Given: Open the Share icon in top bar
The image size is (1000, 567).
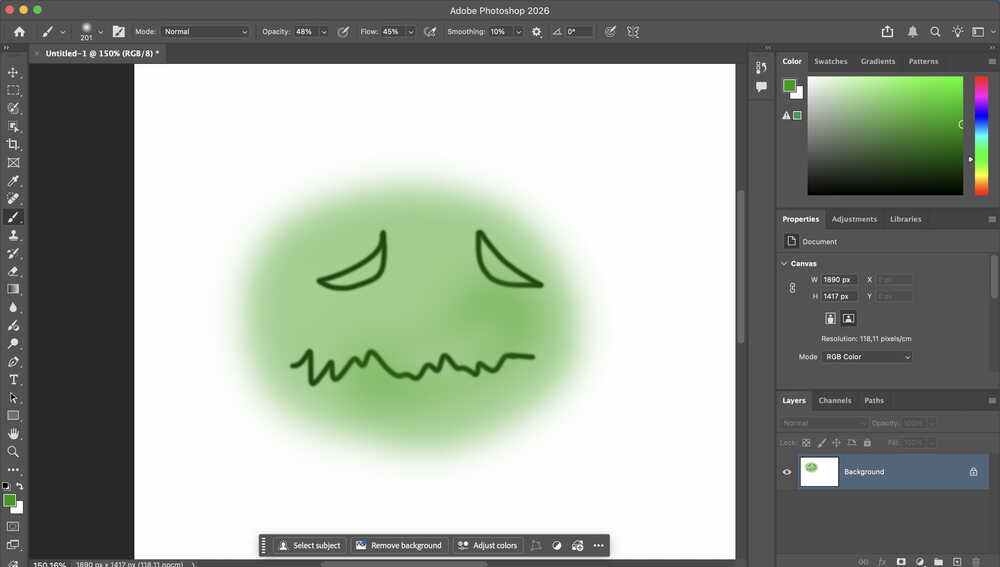Looking at the screenshot, I should [x=887, y=31].
